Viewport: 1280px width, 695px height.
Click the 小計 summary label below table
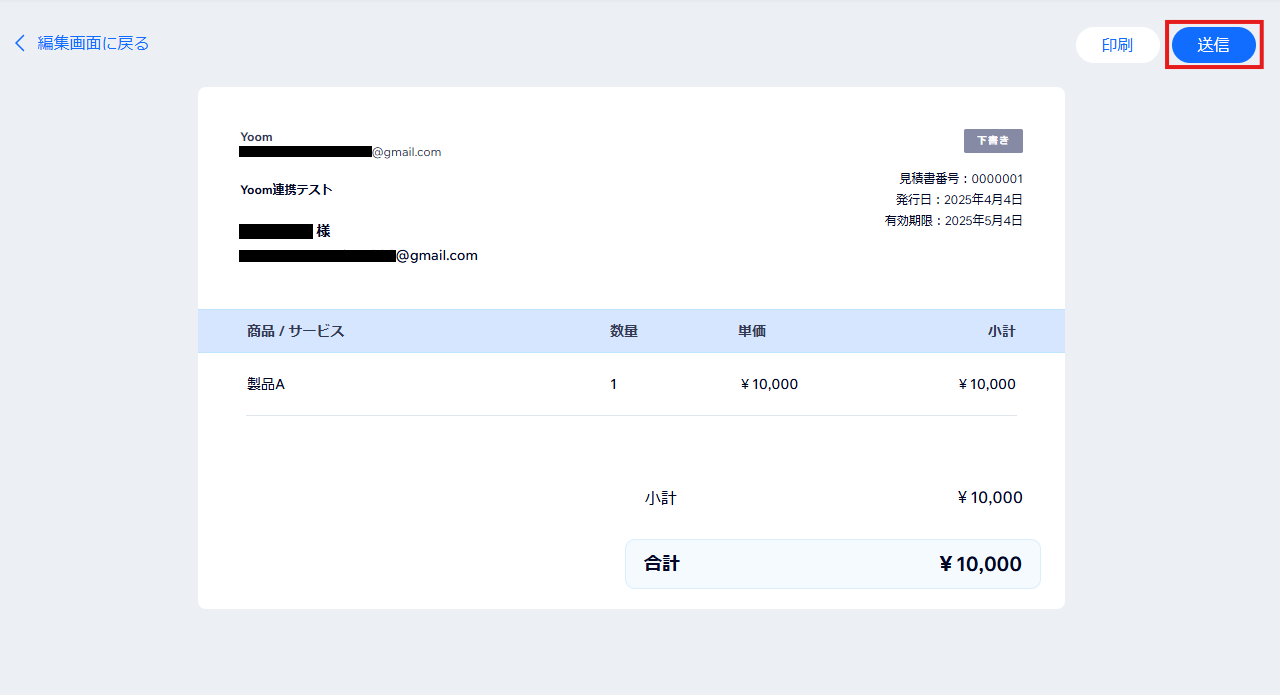click(660, 498)
